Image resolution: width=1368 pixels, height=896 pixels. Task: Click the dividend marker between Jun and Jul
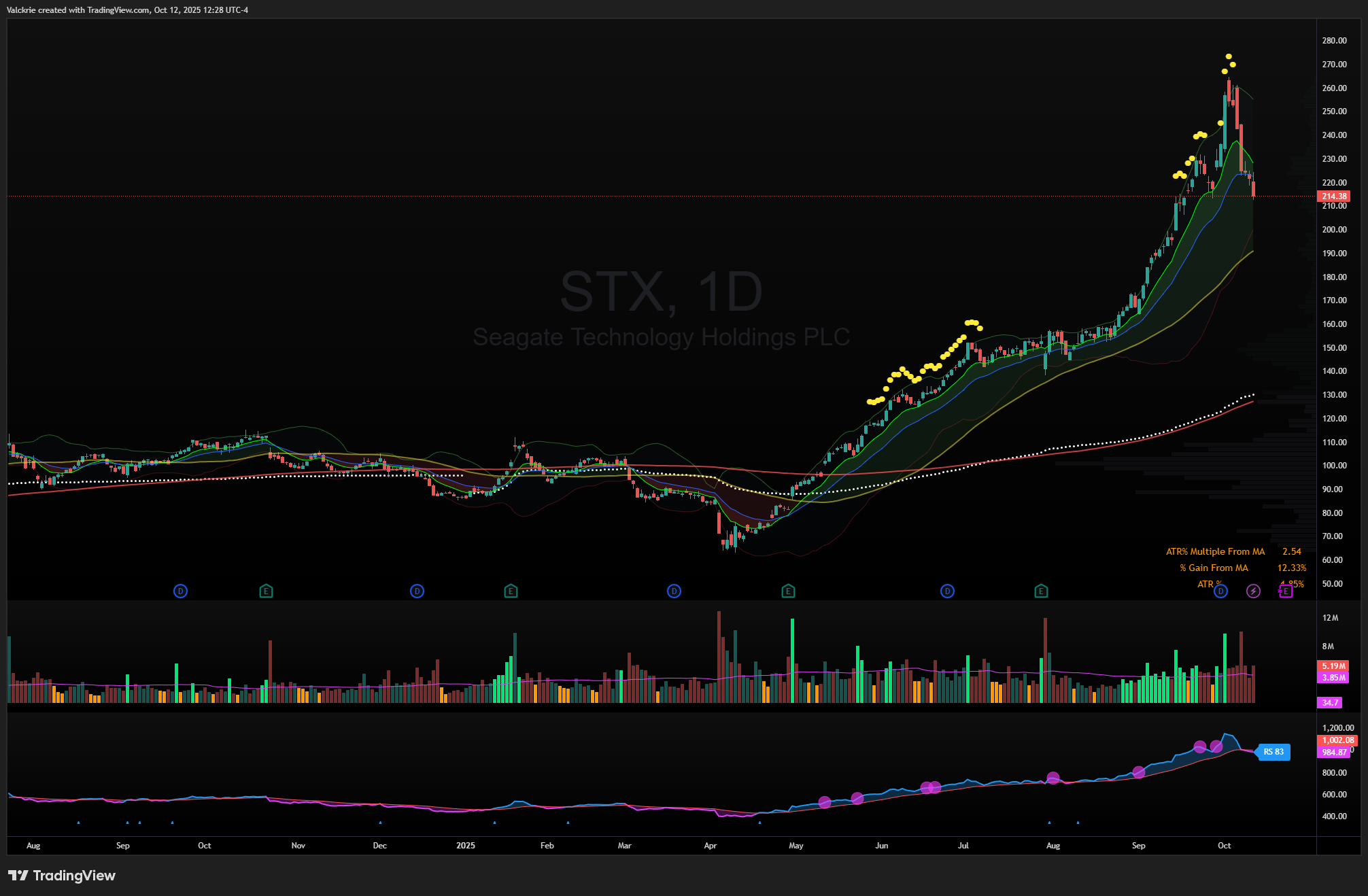(947, 591)
